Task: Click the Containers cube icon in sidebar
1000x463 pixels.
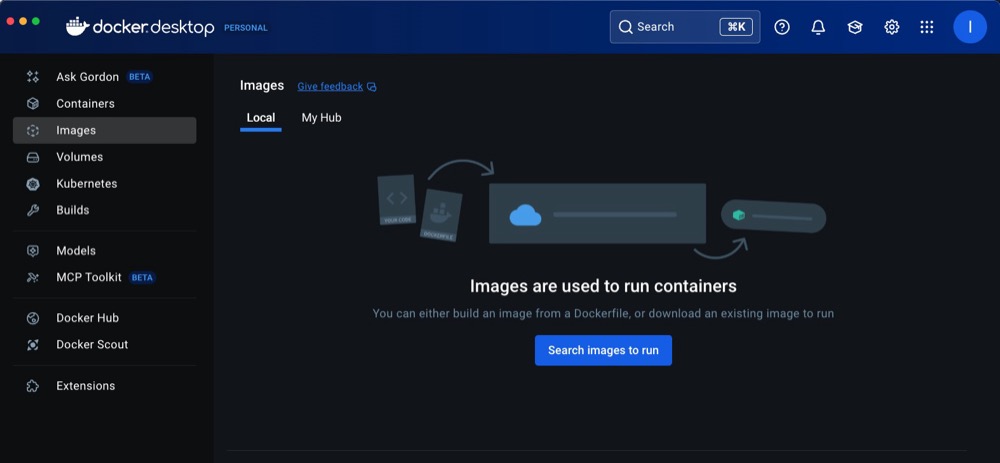Action: pos(33,103)
